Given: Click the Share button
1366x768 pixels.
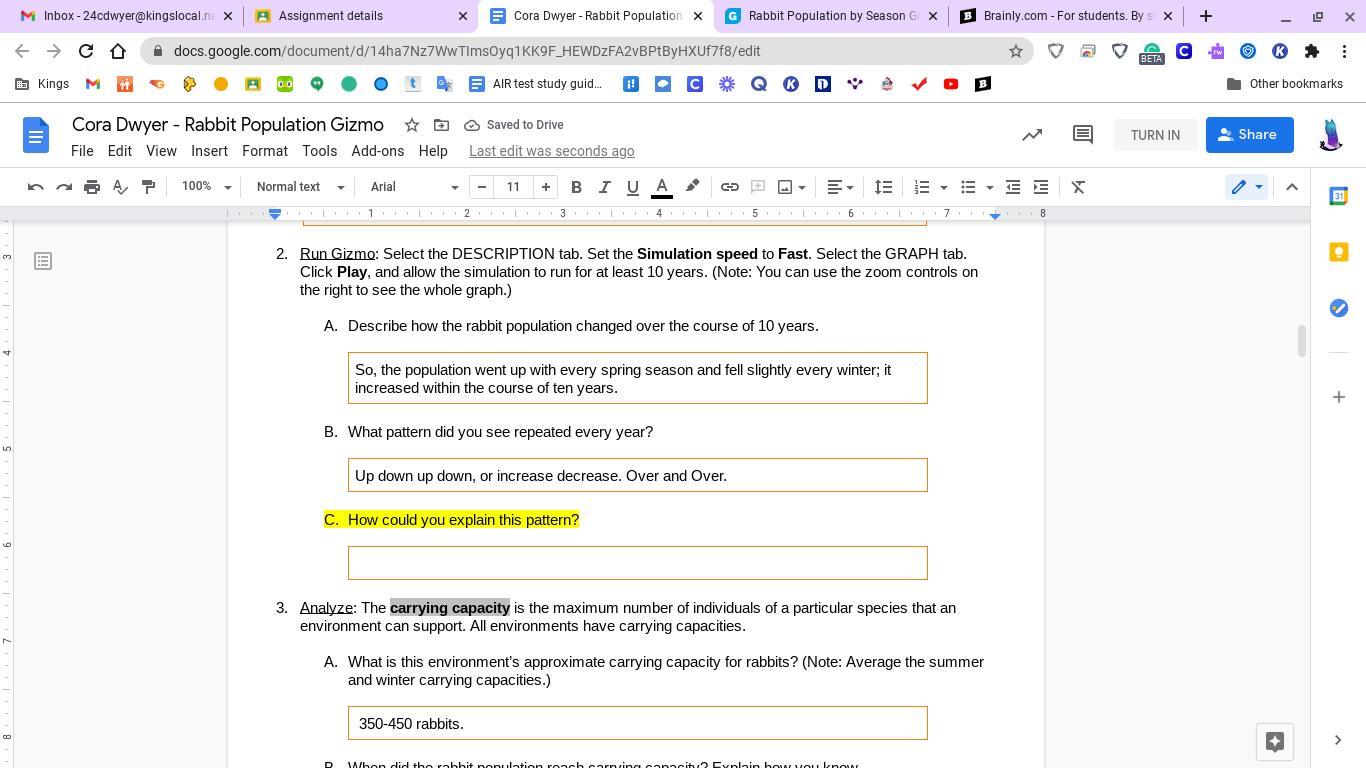Looking at the screenshot, I should (1250, 135).
